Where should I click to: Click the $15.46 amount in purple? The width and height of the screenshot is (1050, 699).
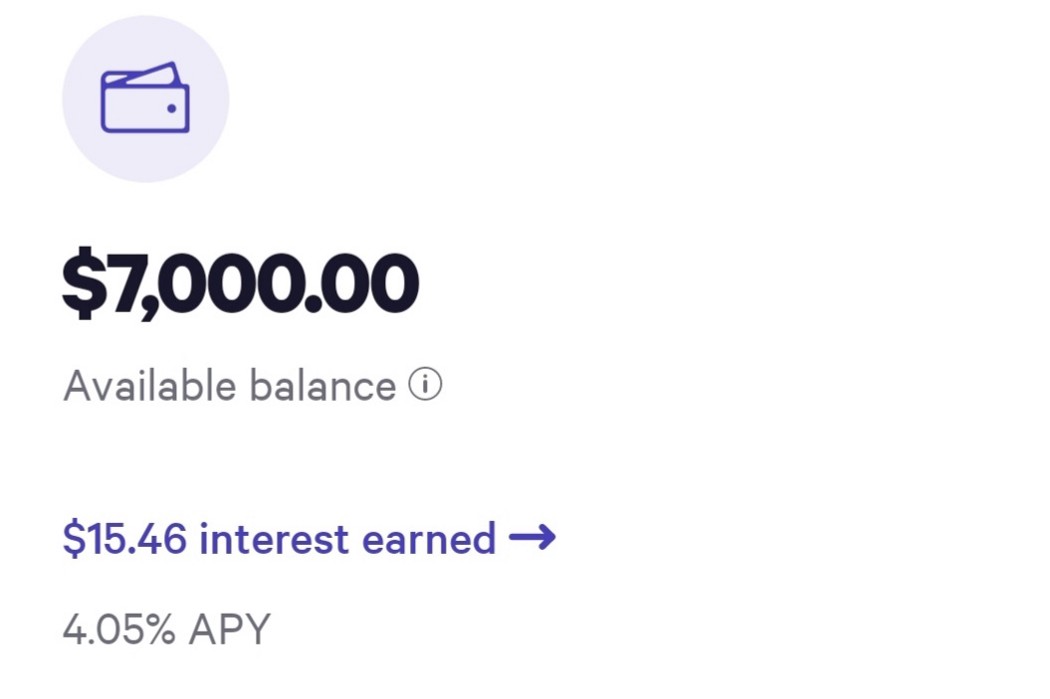tap(124, 540)
